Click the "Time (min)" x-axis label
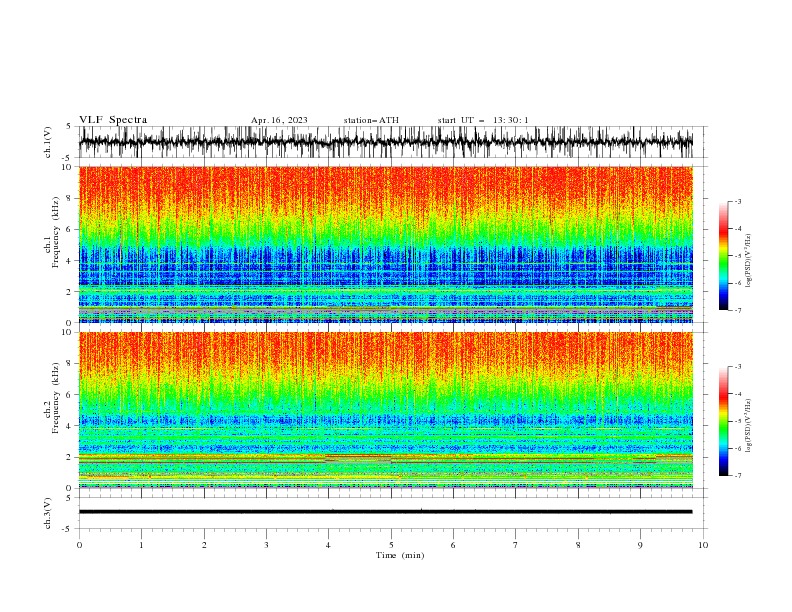Image resolution: width=792 pixels, height=612 pixels. tap(400, 555)
